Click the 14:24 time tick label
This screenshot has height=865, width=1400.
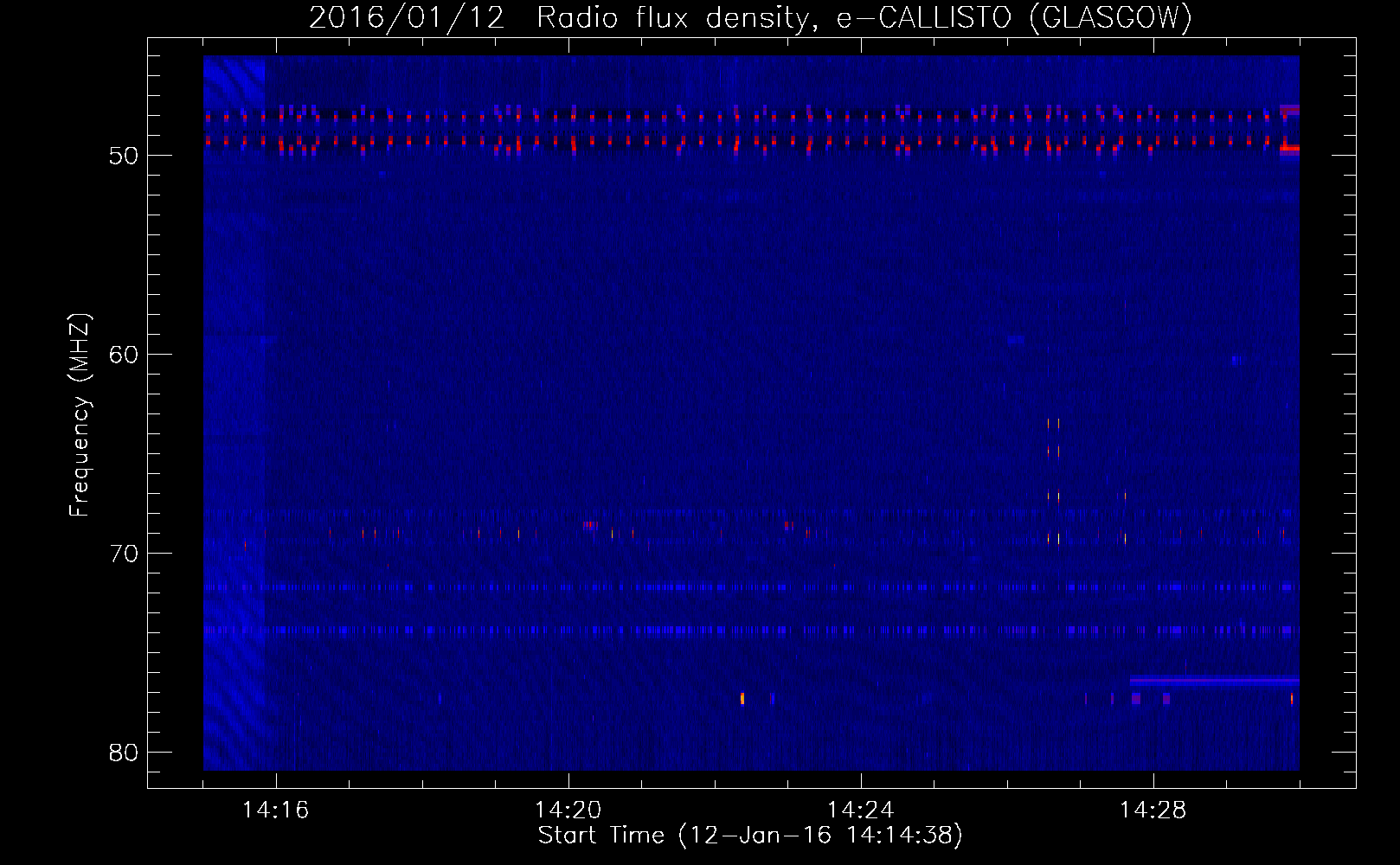click(x=861, y=811)
